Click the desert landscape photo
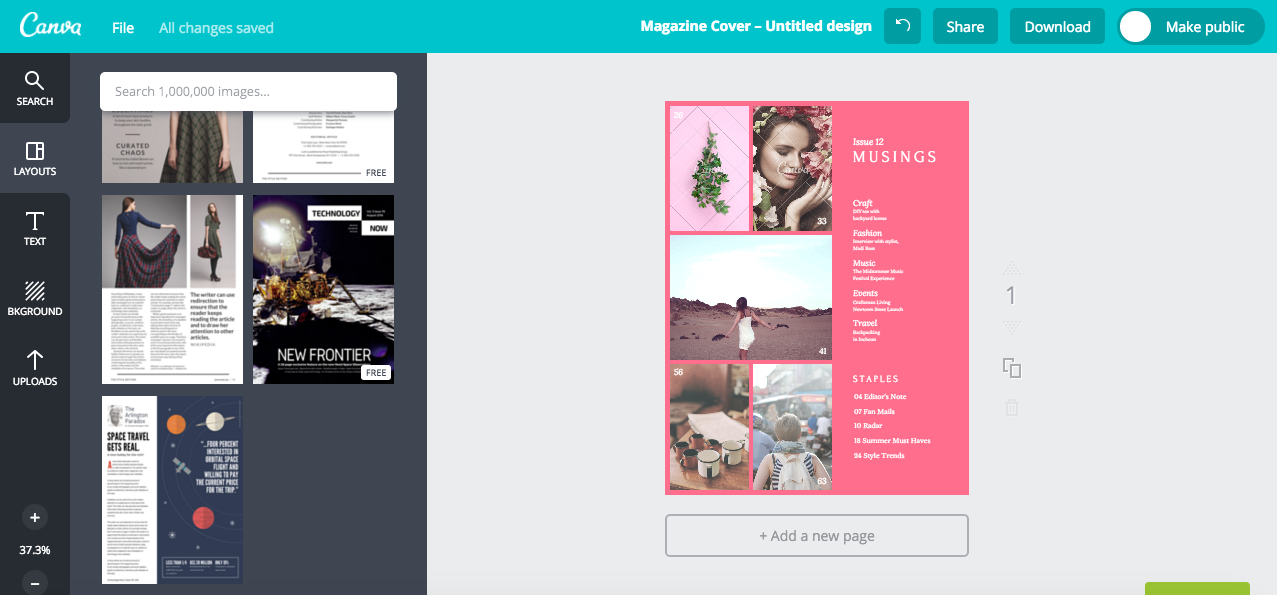Screen dimensions: 1277x595 (751, 297)
